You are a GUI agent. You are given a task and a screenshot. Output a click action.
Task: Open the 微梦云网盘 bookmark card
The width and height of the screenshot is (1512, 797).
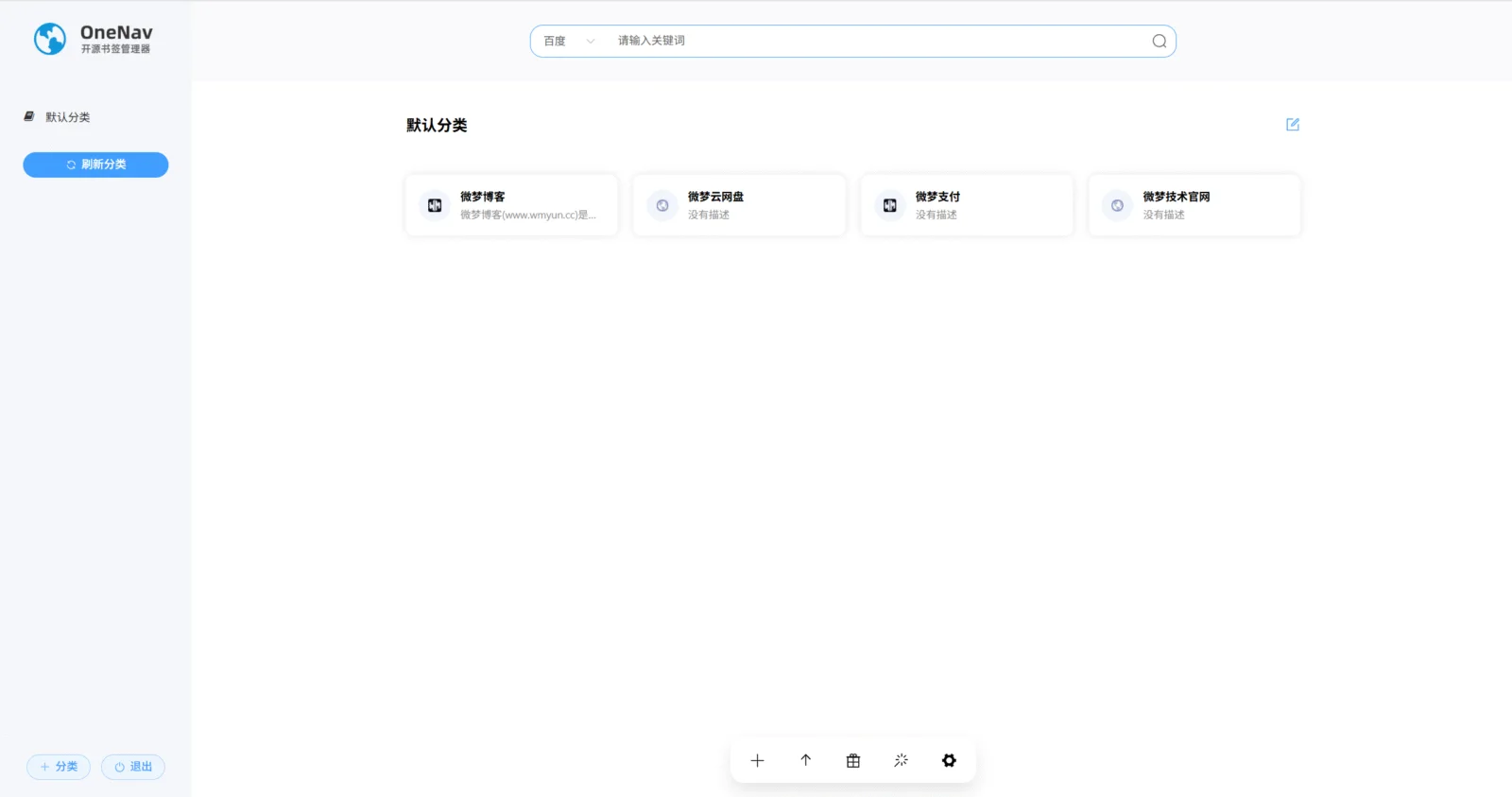(739, 204)
